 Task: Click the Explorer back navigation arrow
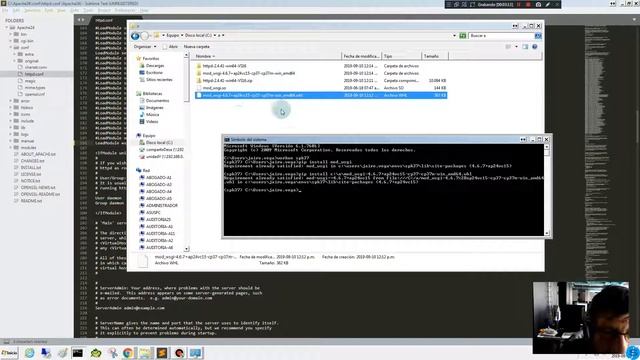(x=135, y=36)
